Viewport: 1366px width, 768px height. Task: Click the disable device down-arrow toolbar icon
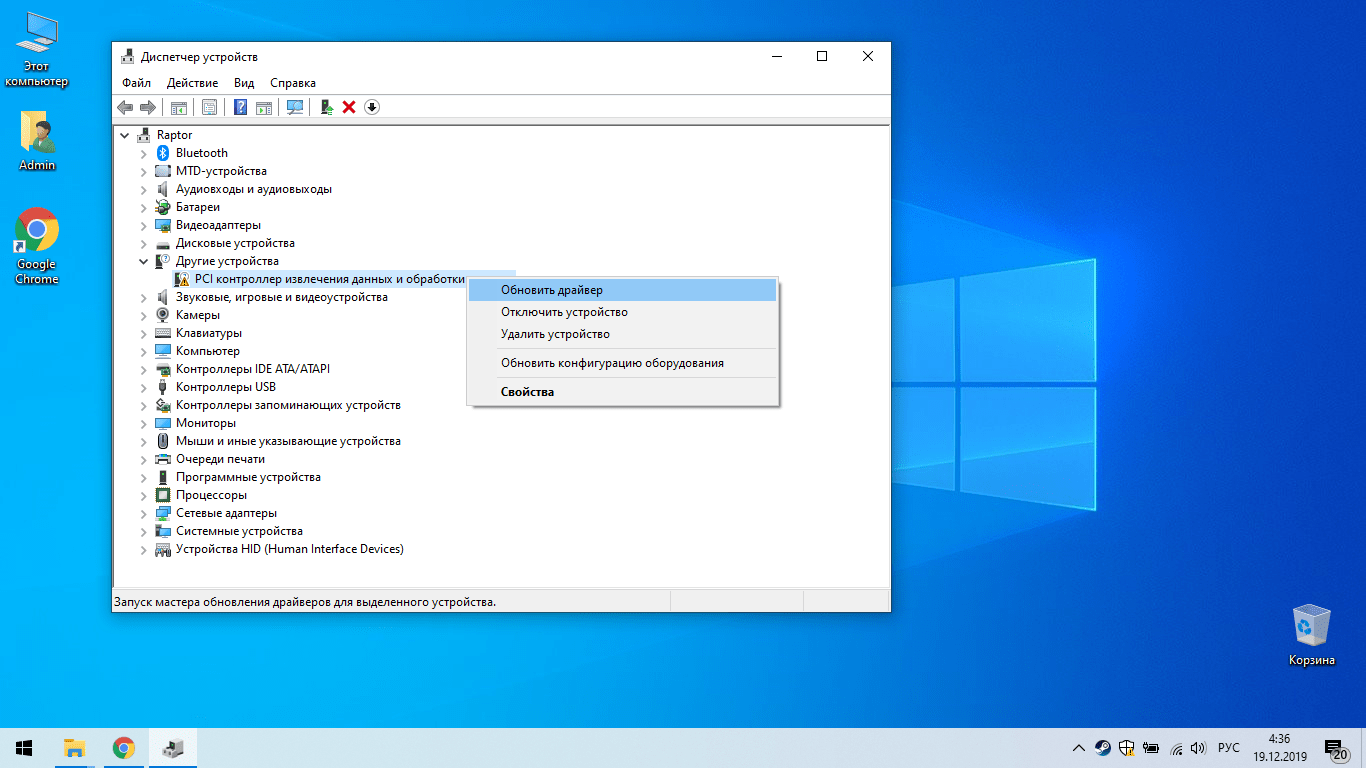coord(372,107)
